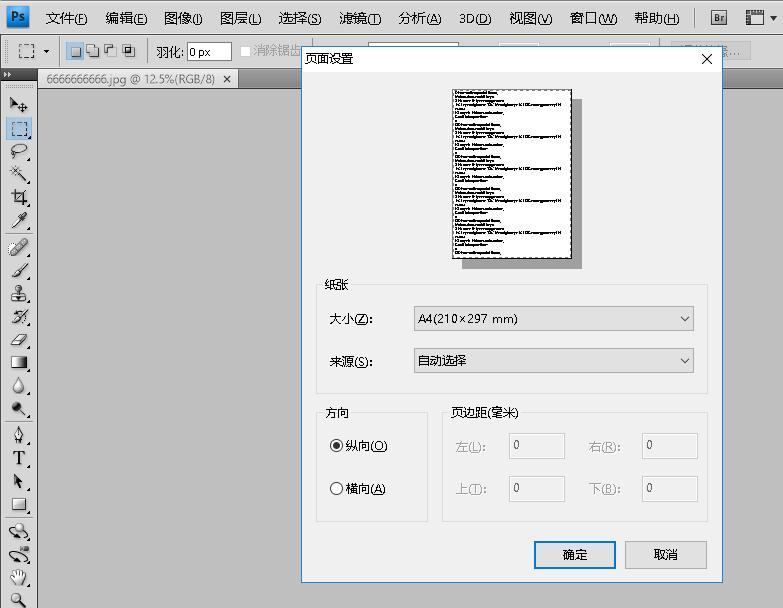Click the bottom margin 下(B) field
The width and height of the screenshot is (783, 608).
pos(670,489)
